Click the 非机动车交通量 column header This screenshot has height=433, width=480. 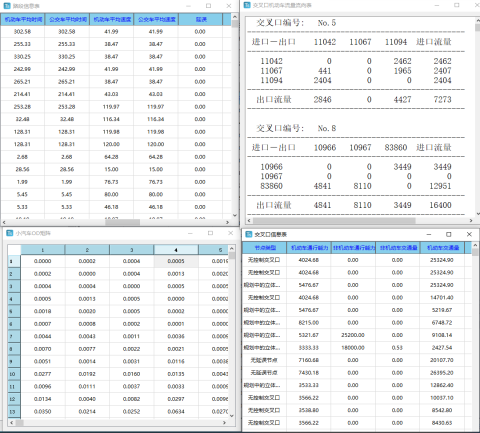[x=398, y=248]
